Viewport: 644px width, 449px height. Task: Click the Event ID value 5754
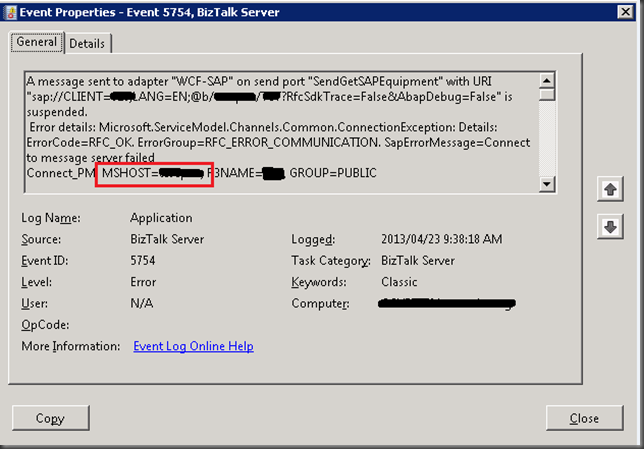pos(143,260)
